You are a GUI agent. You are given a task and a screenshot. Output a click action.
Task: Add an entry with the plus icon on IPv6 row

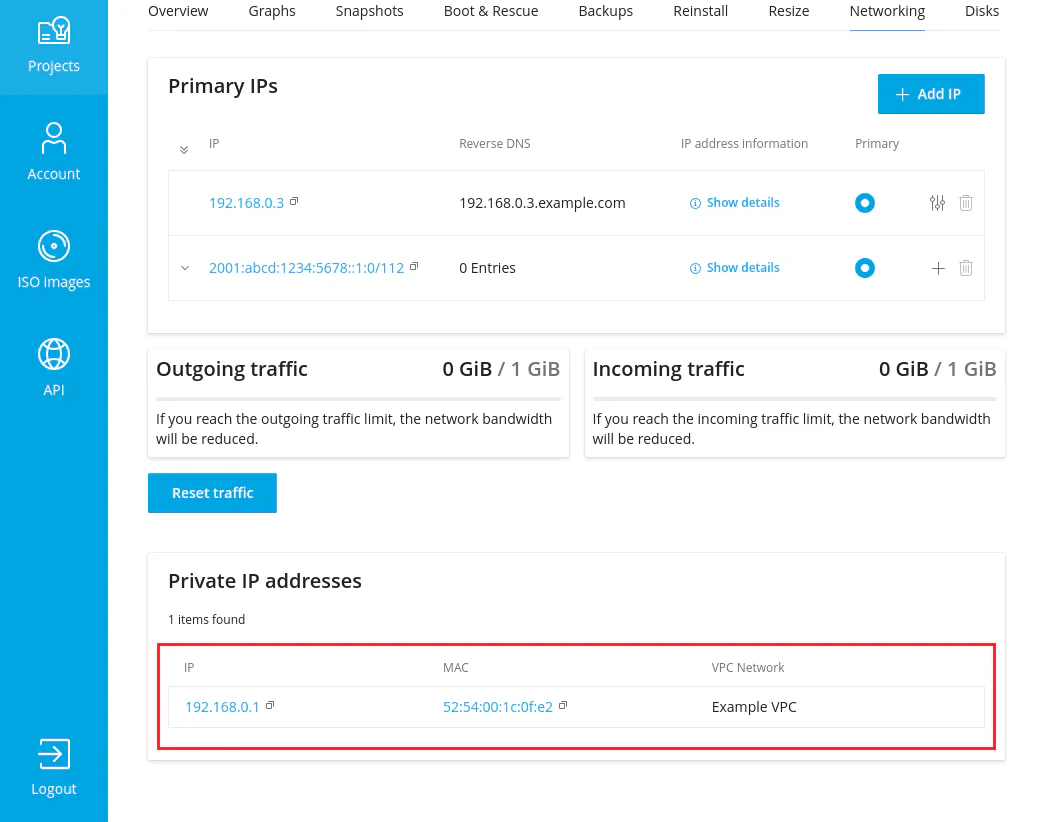(937, 268)
